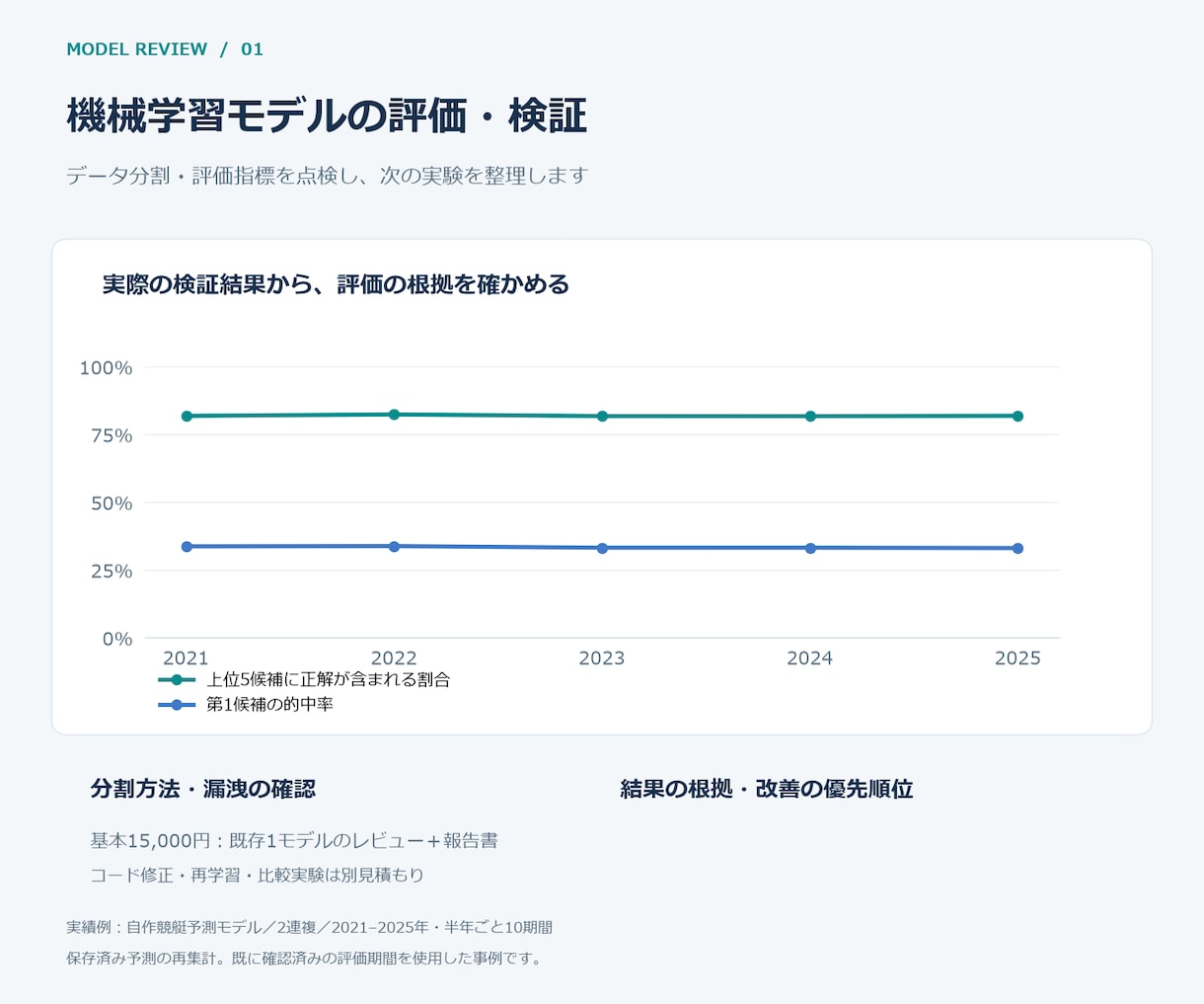Screen dimensions: 1204x1004
Task: Click the blue data point for 2025
Action: [1017, 549]
